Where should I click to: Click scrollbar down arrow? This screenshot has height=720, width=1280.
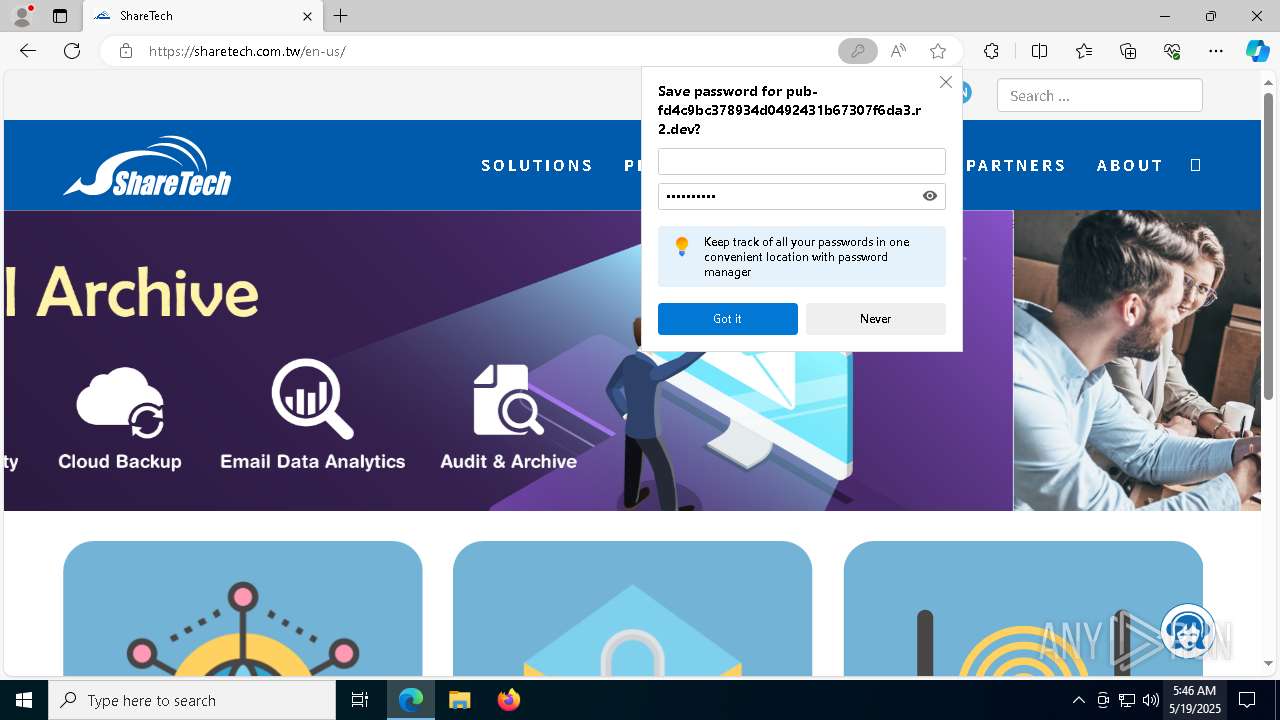pyautogui.click(x=1268, y=663)
